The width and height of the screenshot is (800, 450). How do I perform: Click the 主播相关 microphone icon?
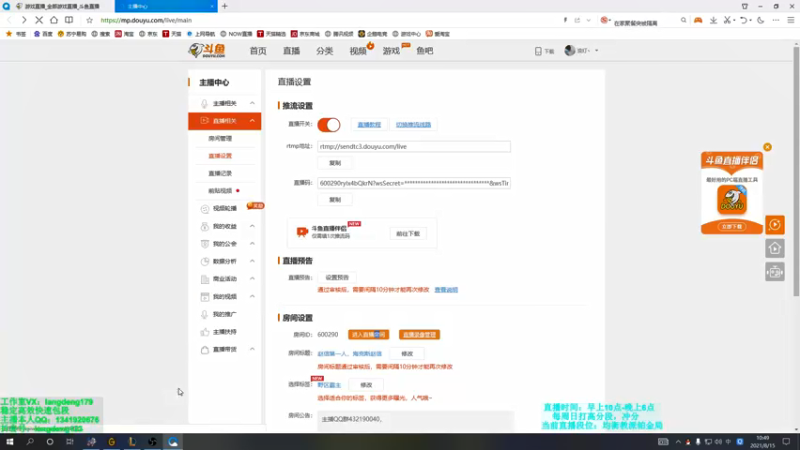205,104
